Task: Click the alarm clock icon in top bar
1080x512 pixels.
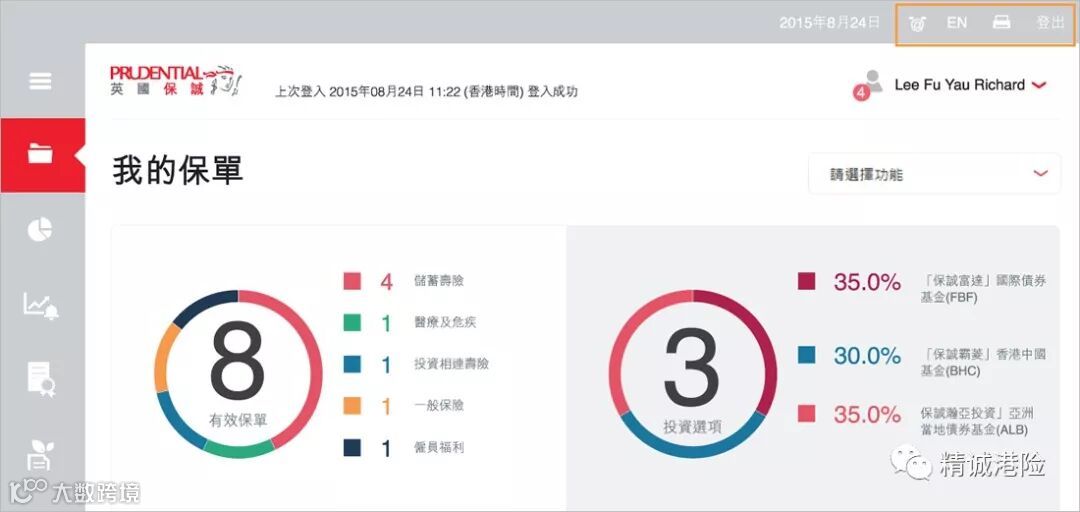Action: point(917,23)
